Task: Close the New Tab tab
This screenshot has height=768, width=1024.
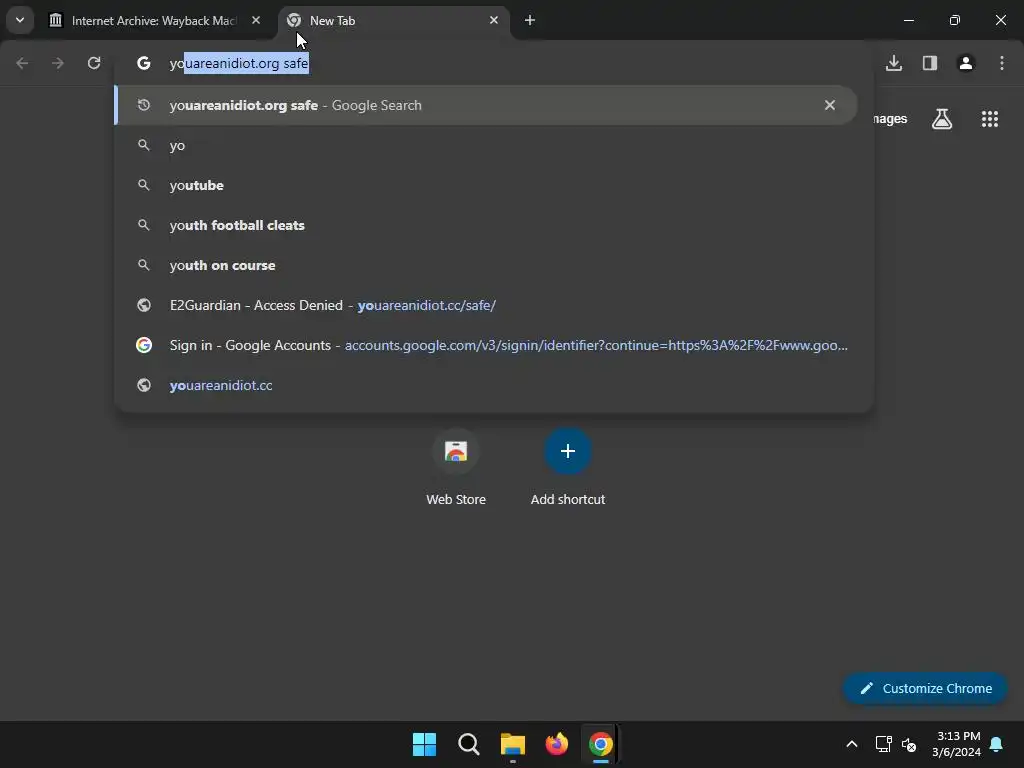Action: click(x=494, y=20)
